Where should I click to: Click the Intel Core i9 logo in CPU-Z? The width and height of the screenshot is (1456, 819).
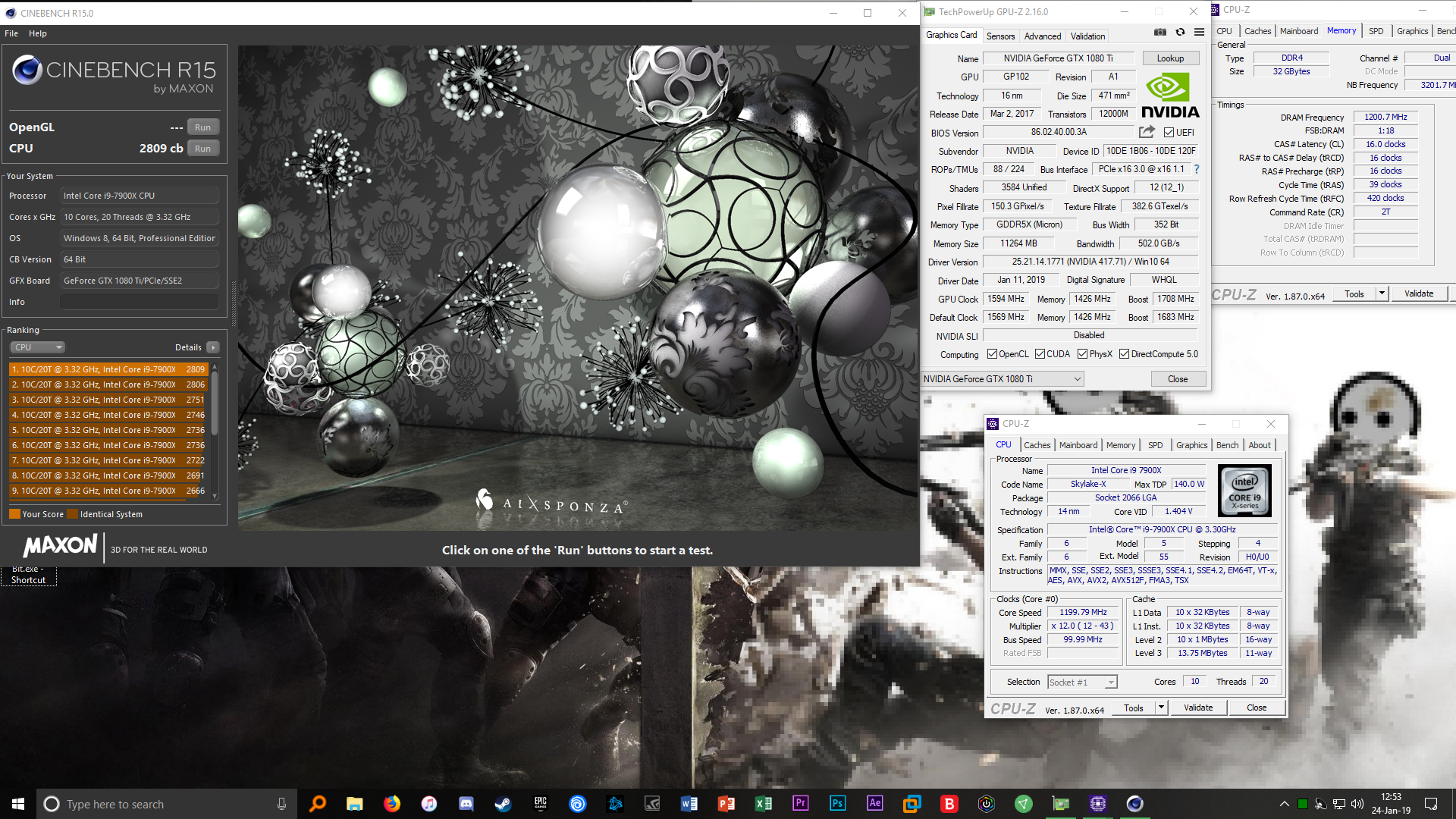click(1244, 491)
